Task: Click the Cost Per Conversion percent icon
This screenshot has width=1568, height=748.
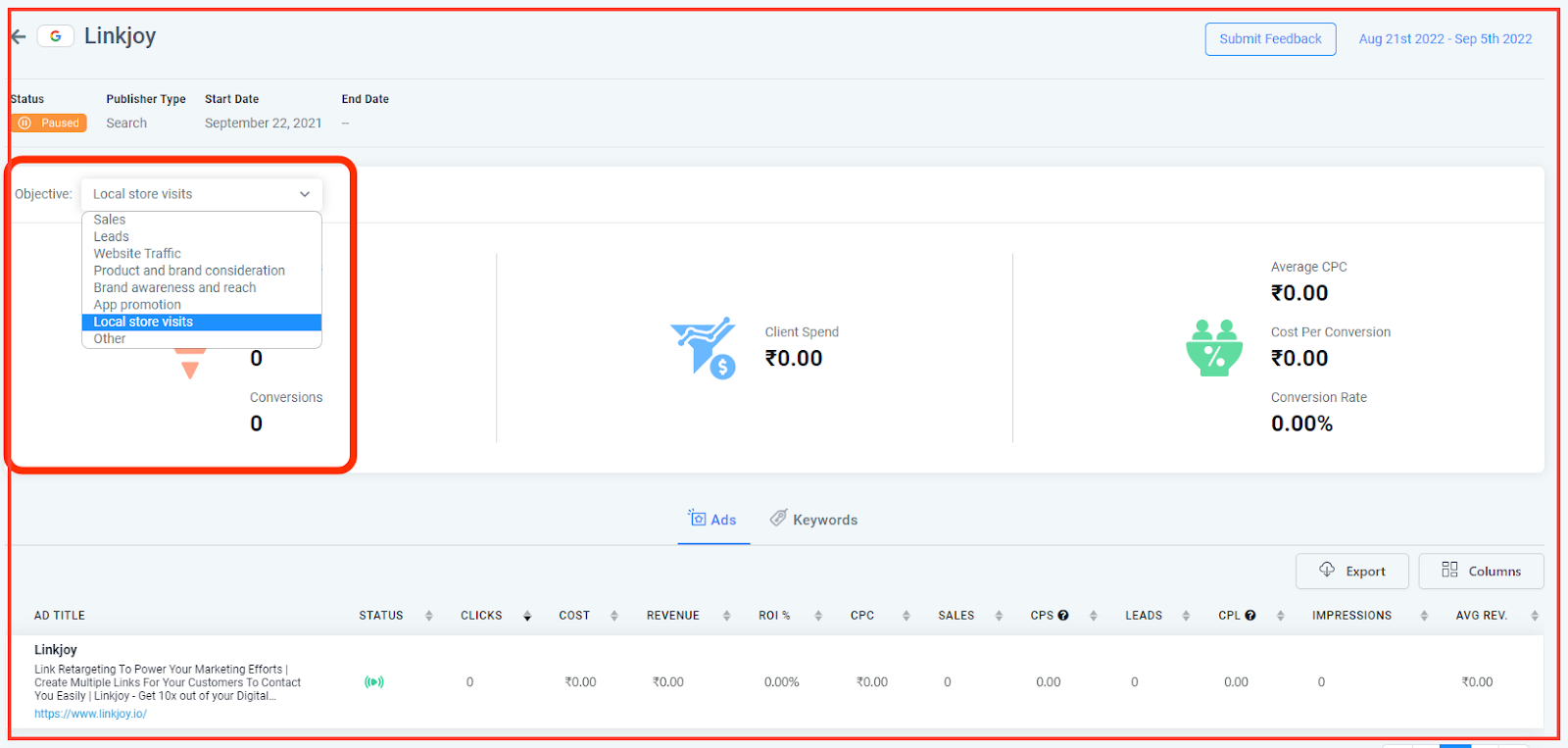Action: point(1214,348)
